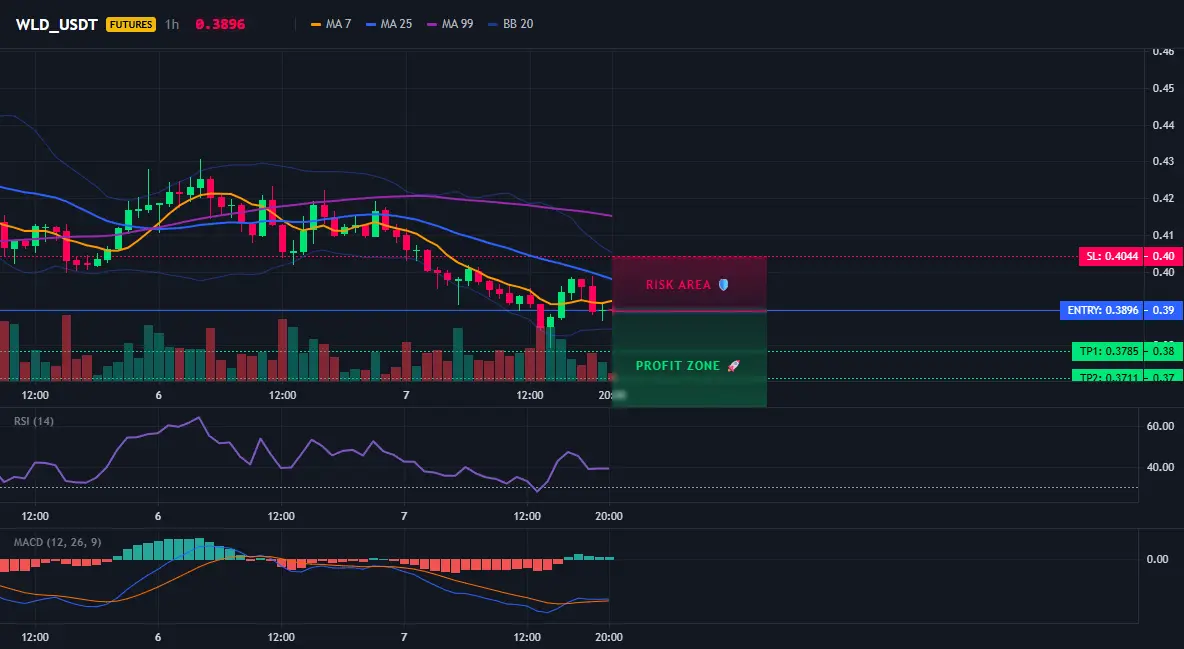Click the 40.00 level on RSI axis
1184x649 pixels.
click(1161, 467)
